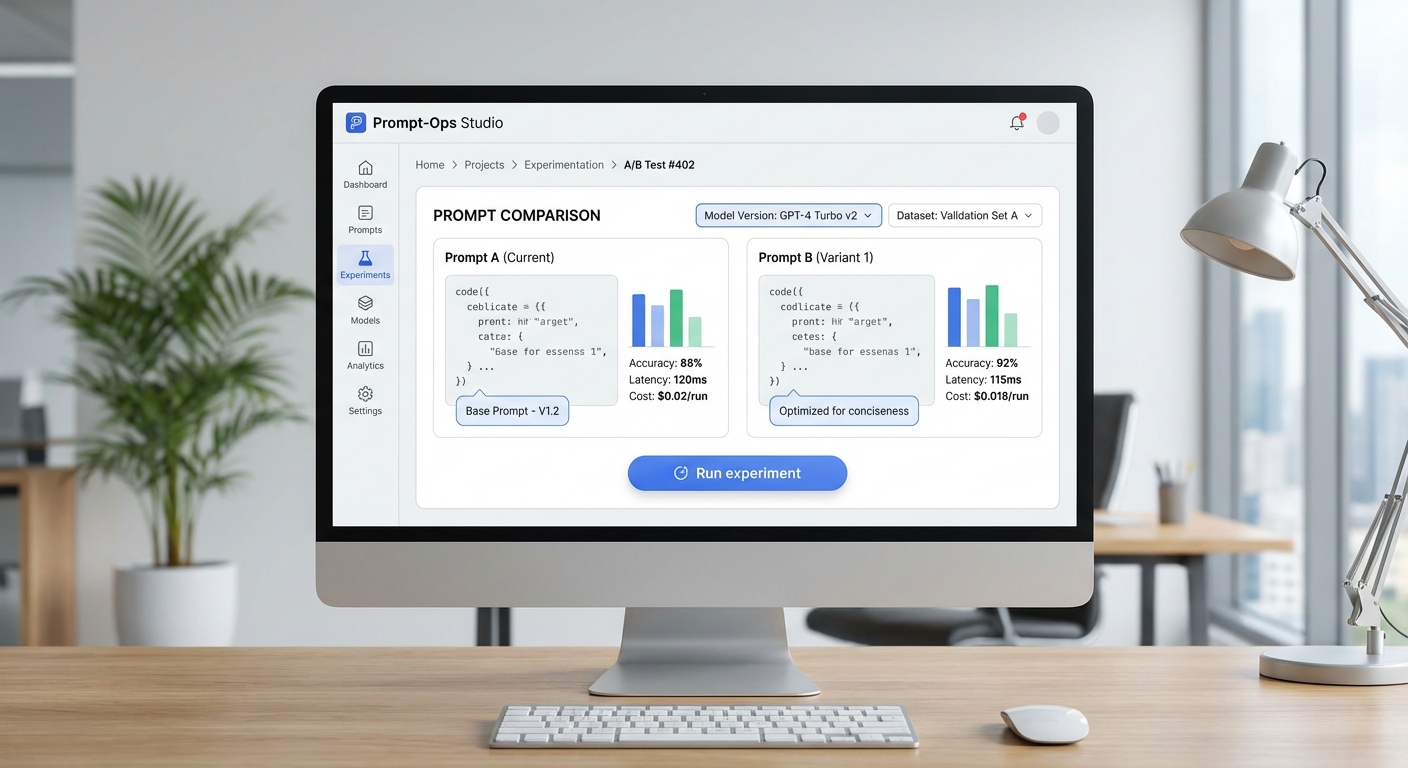Go to Dashboard in the sidebar
This screenshot has width=1408, height=768.
click(x=365, y=174)
